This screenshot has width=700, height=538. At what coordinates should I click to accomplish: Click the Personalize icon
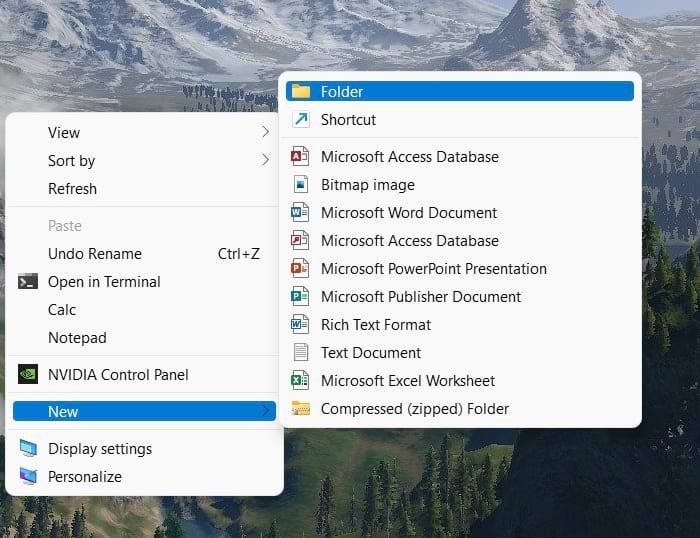point(28,477)
